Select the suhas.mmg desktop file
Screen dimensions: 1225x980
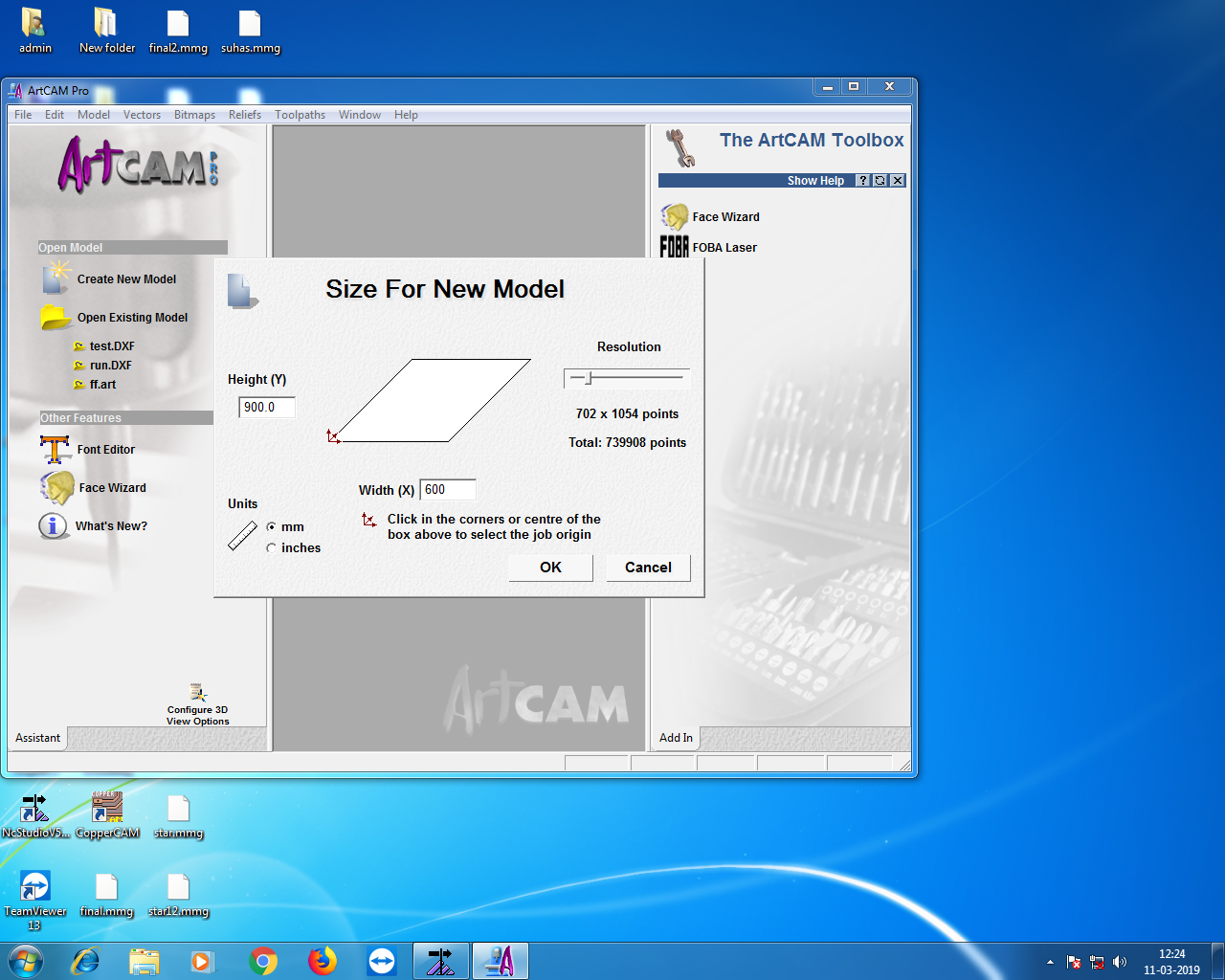pos(251,31)
